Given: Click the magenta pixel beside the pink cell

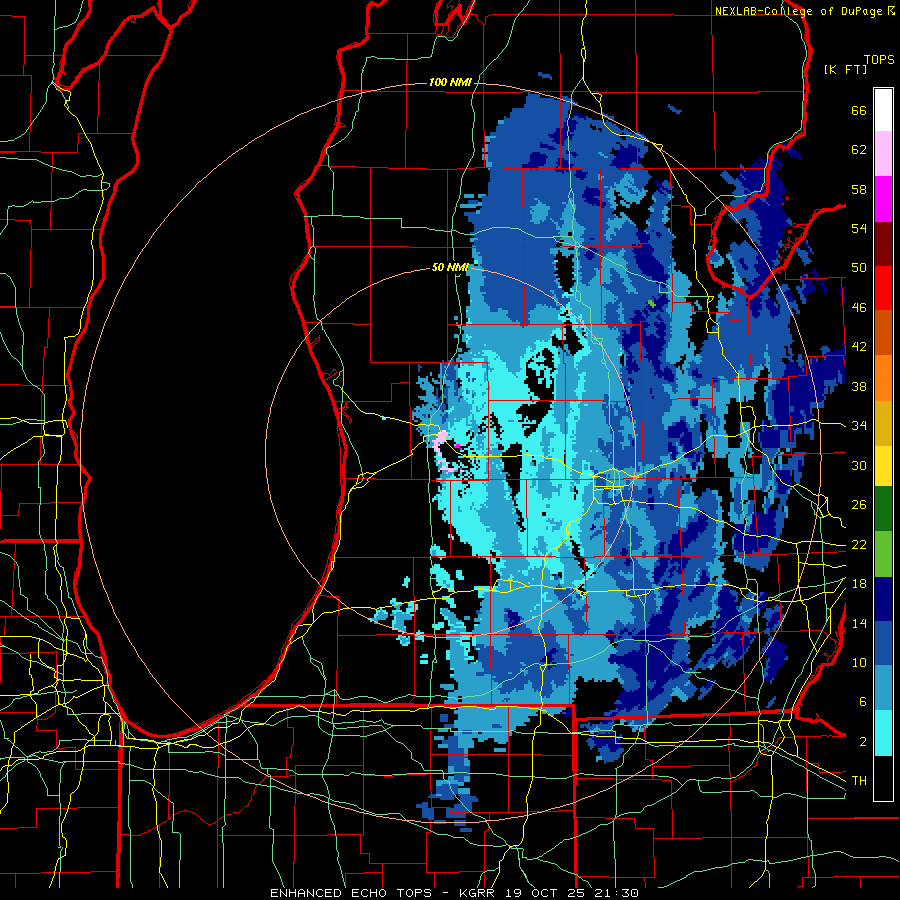Looking at the screenshot, I should click(457, 445).
